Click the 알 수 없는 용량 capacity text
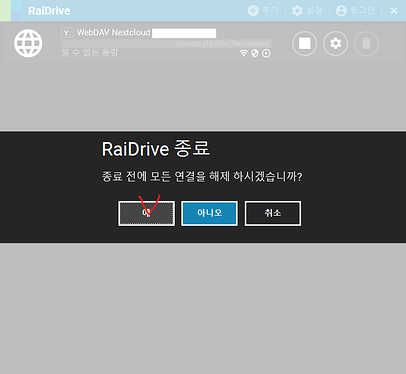Screen dimensions: 406x374 90,52
